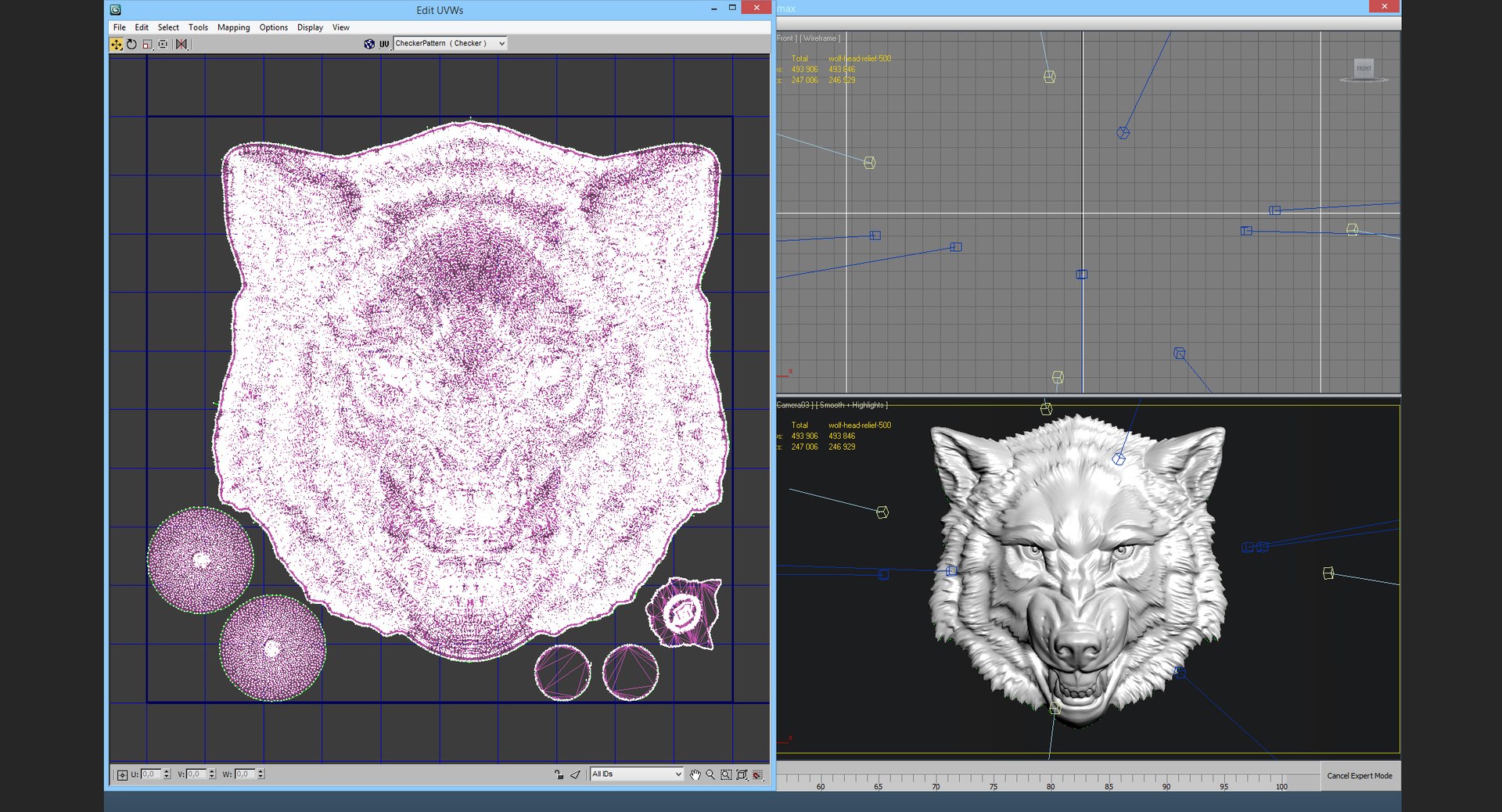Image resolution: width=1502 pixels, height=812 pixels.
Task: Toggle the show map checker icon
Action: 369,44
